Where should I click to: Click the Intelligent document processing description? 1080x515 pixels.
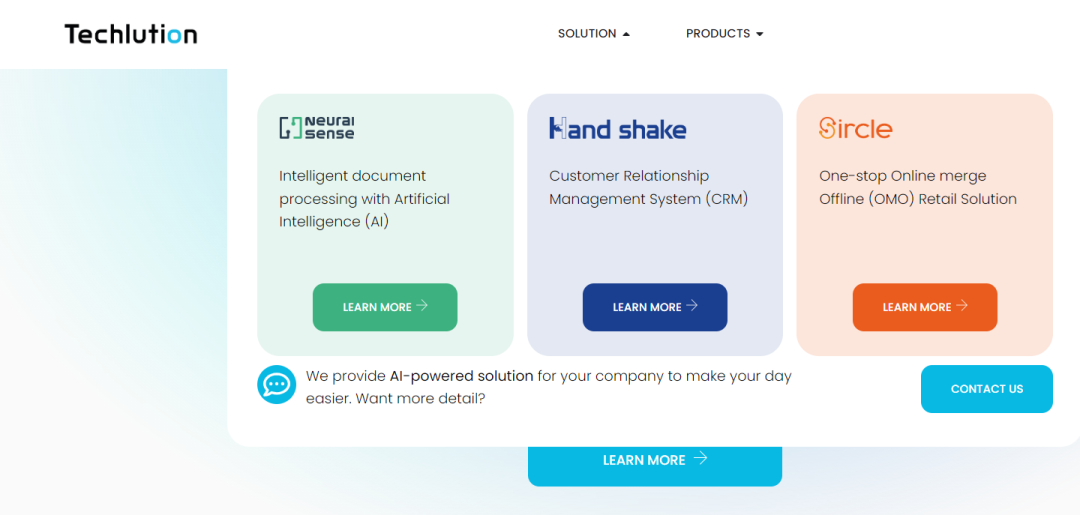(364, 199)
